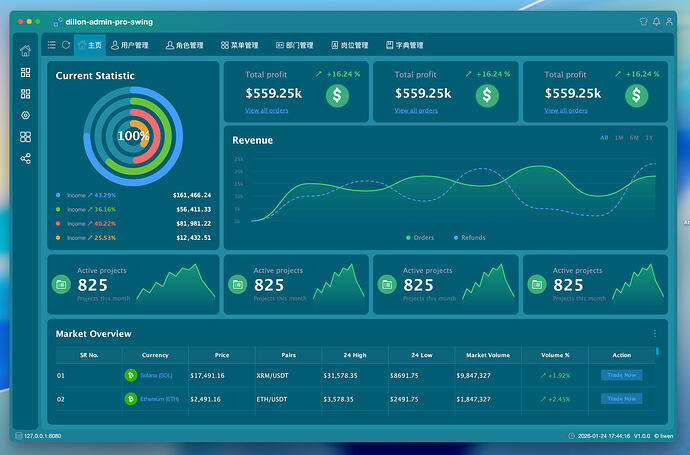Viewport: 690px width, 455px height.
Task: Select the 1M range in Revenue chart
Action: [x=619, y=138]
